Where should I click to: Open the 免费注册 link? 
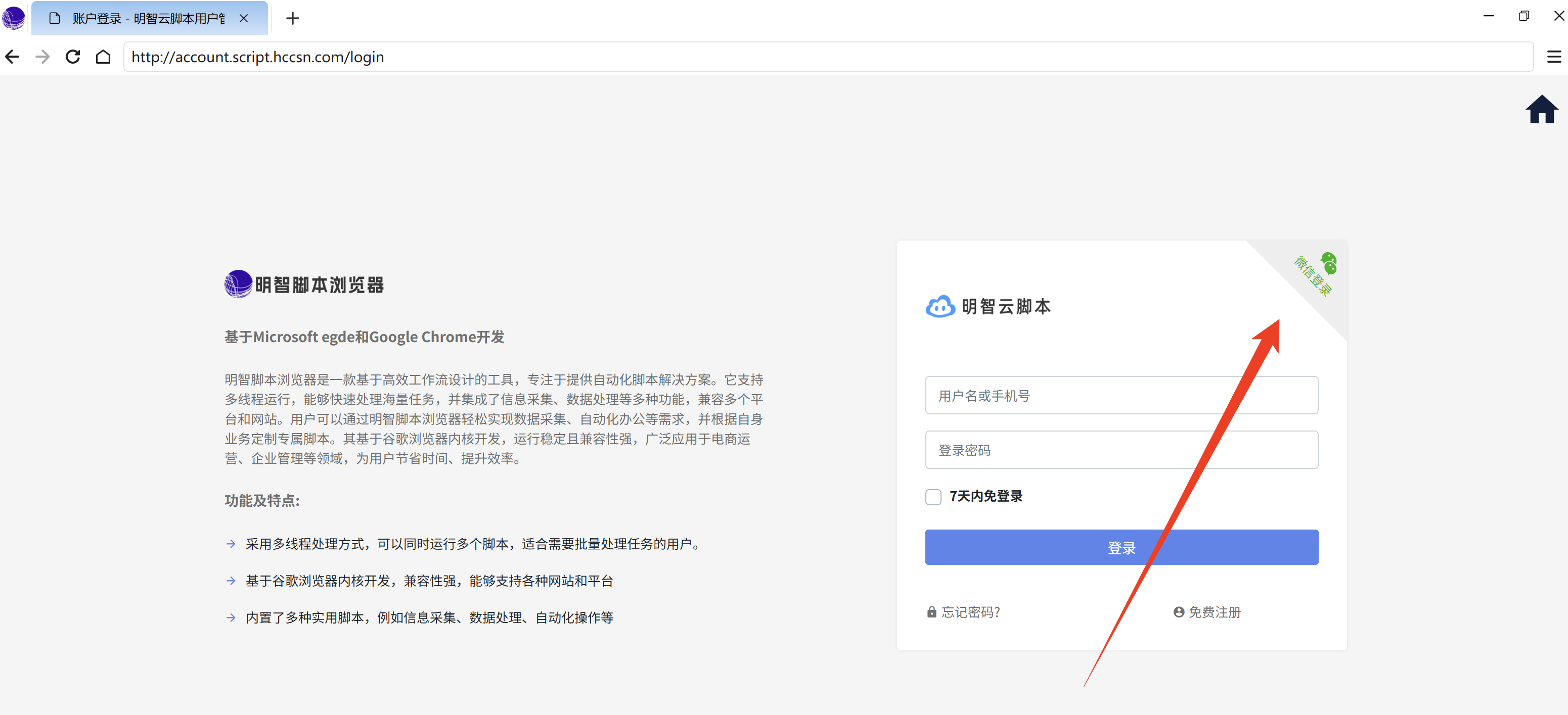pyautogui.click(x=1215, y=612)
